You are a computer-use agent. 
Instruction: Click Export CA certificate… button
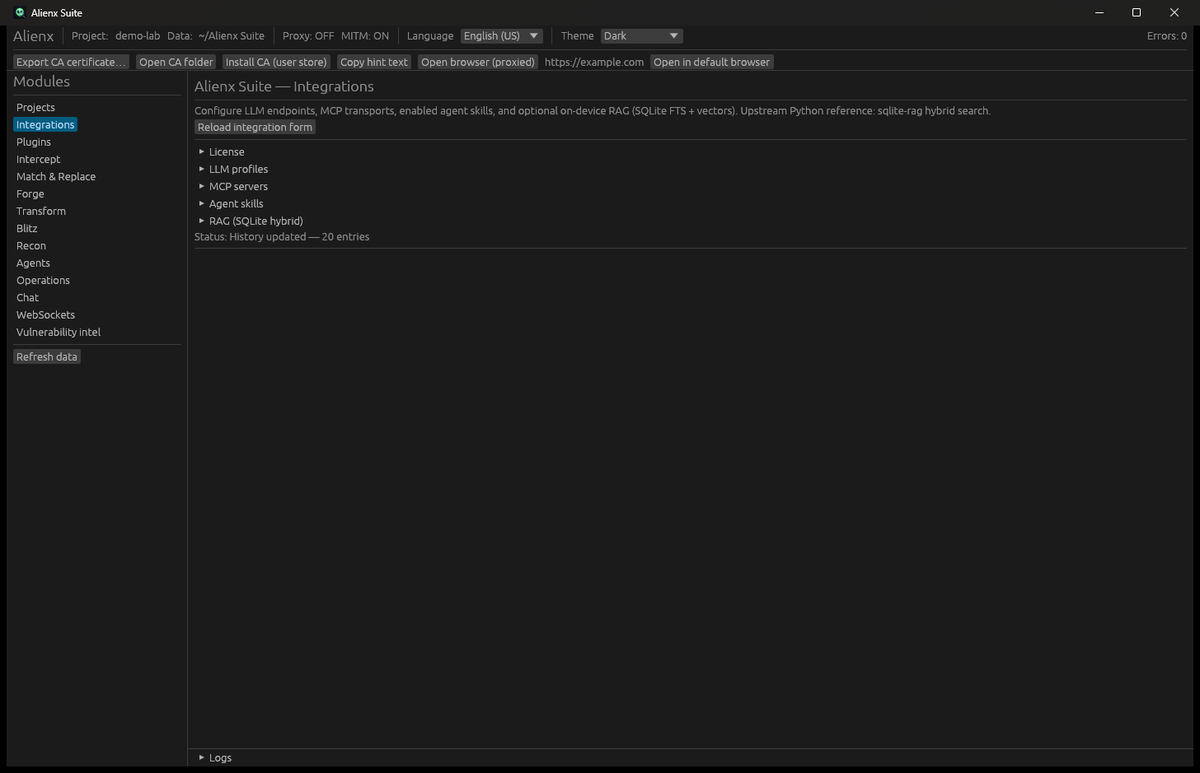71,62
